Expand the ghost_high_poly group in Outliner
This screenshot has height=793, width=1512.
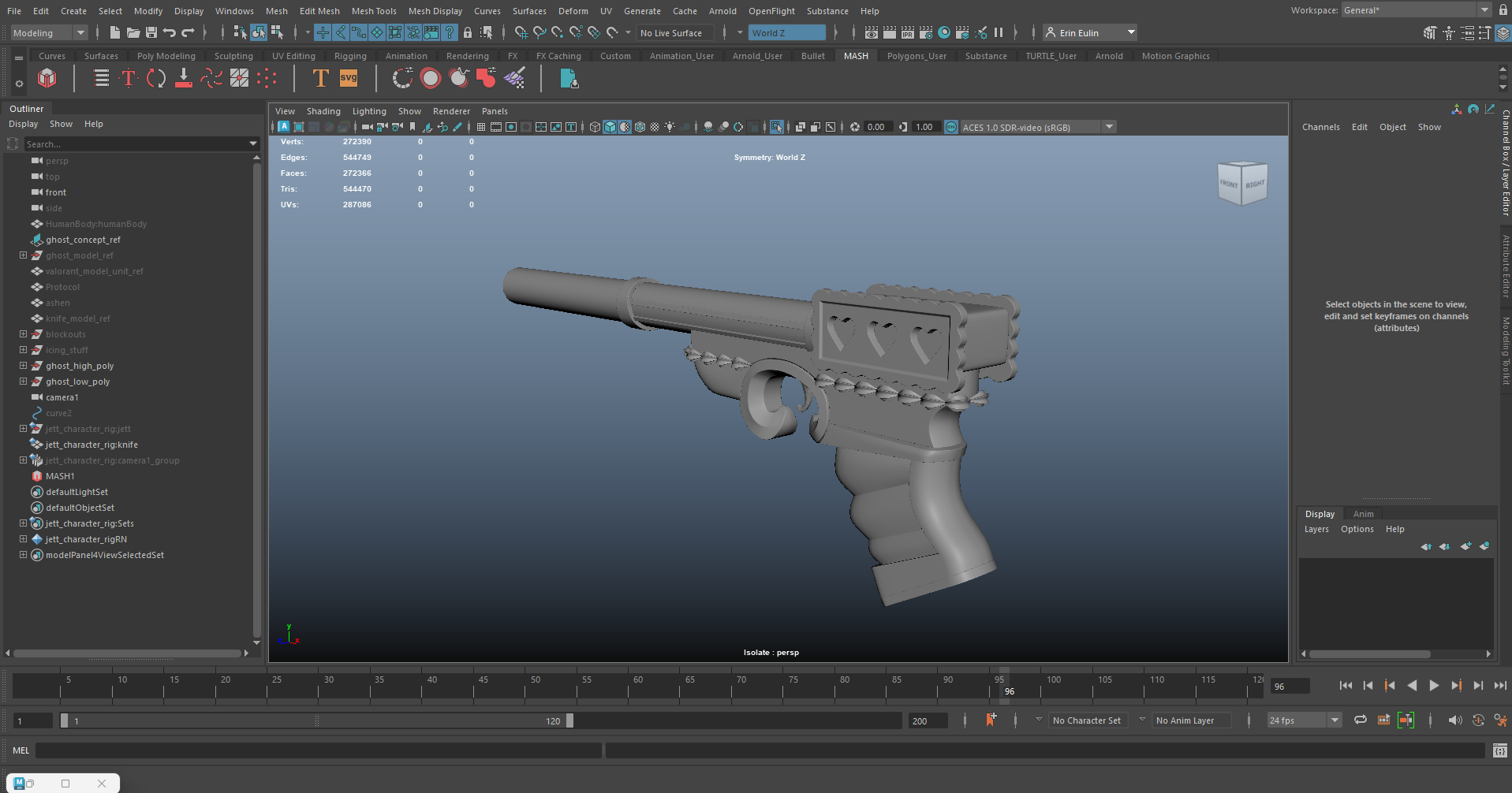tap(23, 366)
